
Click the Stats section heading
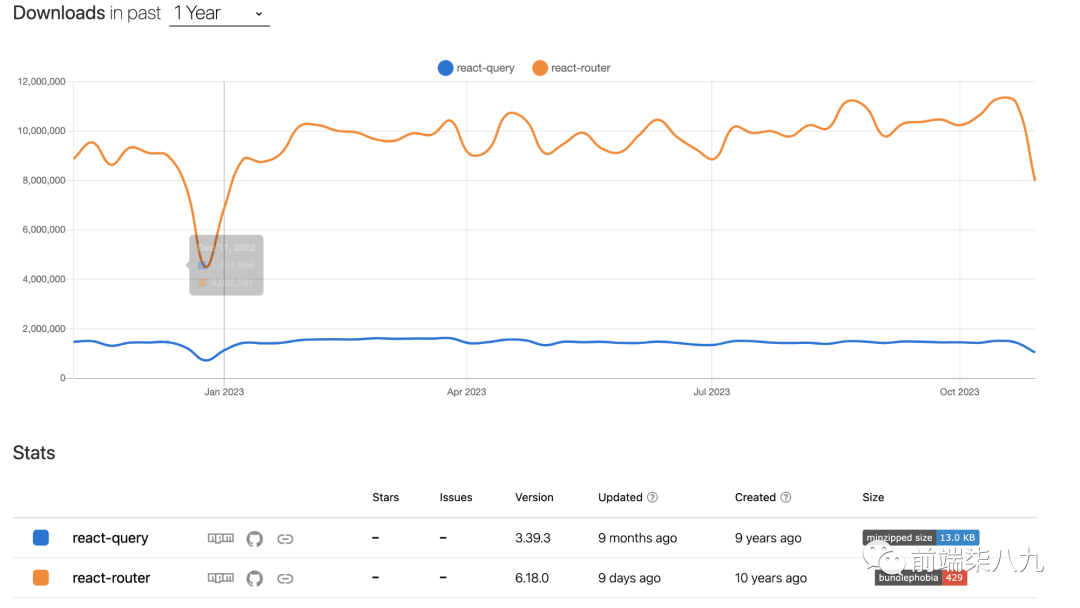pos(34,452)
